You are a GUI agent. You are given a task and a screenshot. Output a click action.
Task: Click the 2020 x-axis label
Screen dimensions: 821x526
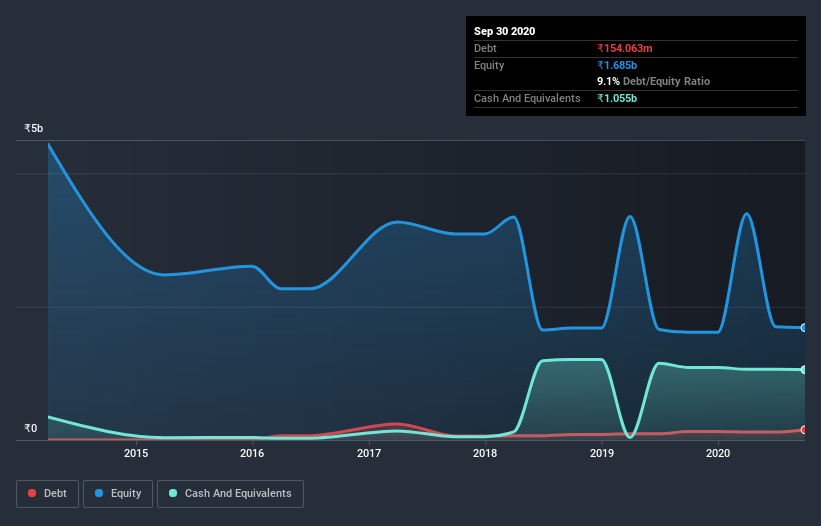pyautogui.click(x=718, y=453)
